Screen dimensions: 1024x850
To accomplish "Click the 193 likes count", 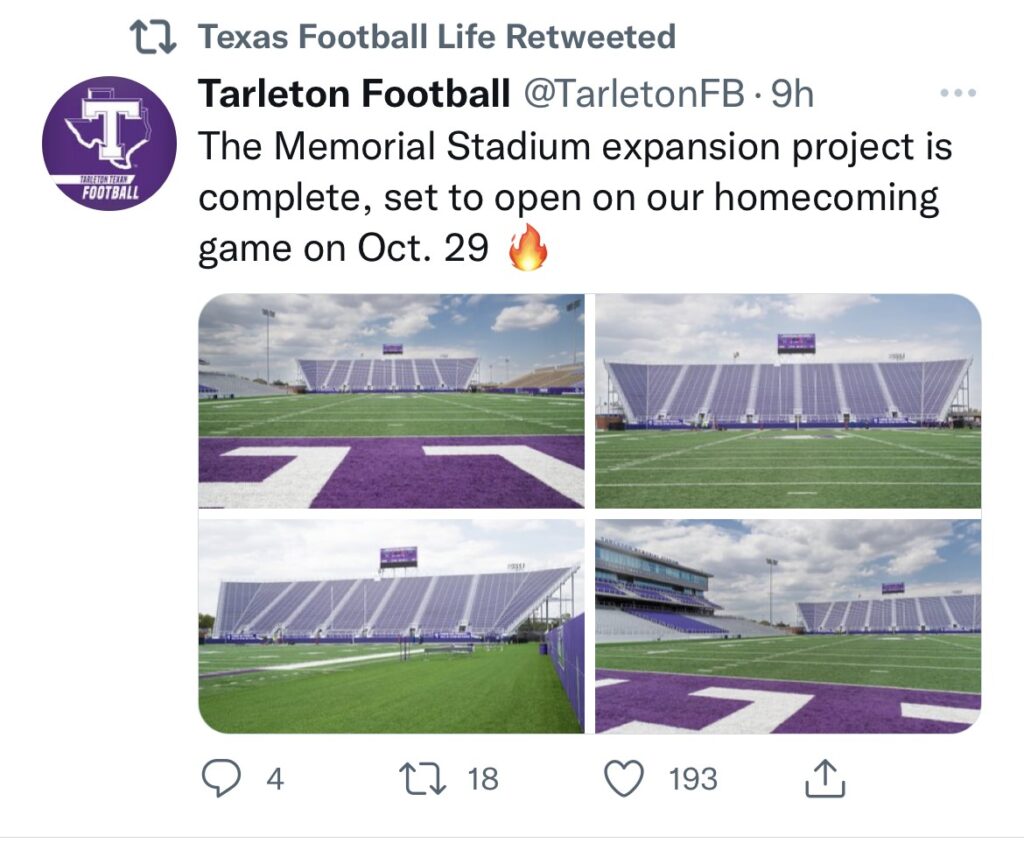I will pos(693,779).
